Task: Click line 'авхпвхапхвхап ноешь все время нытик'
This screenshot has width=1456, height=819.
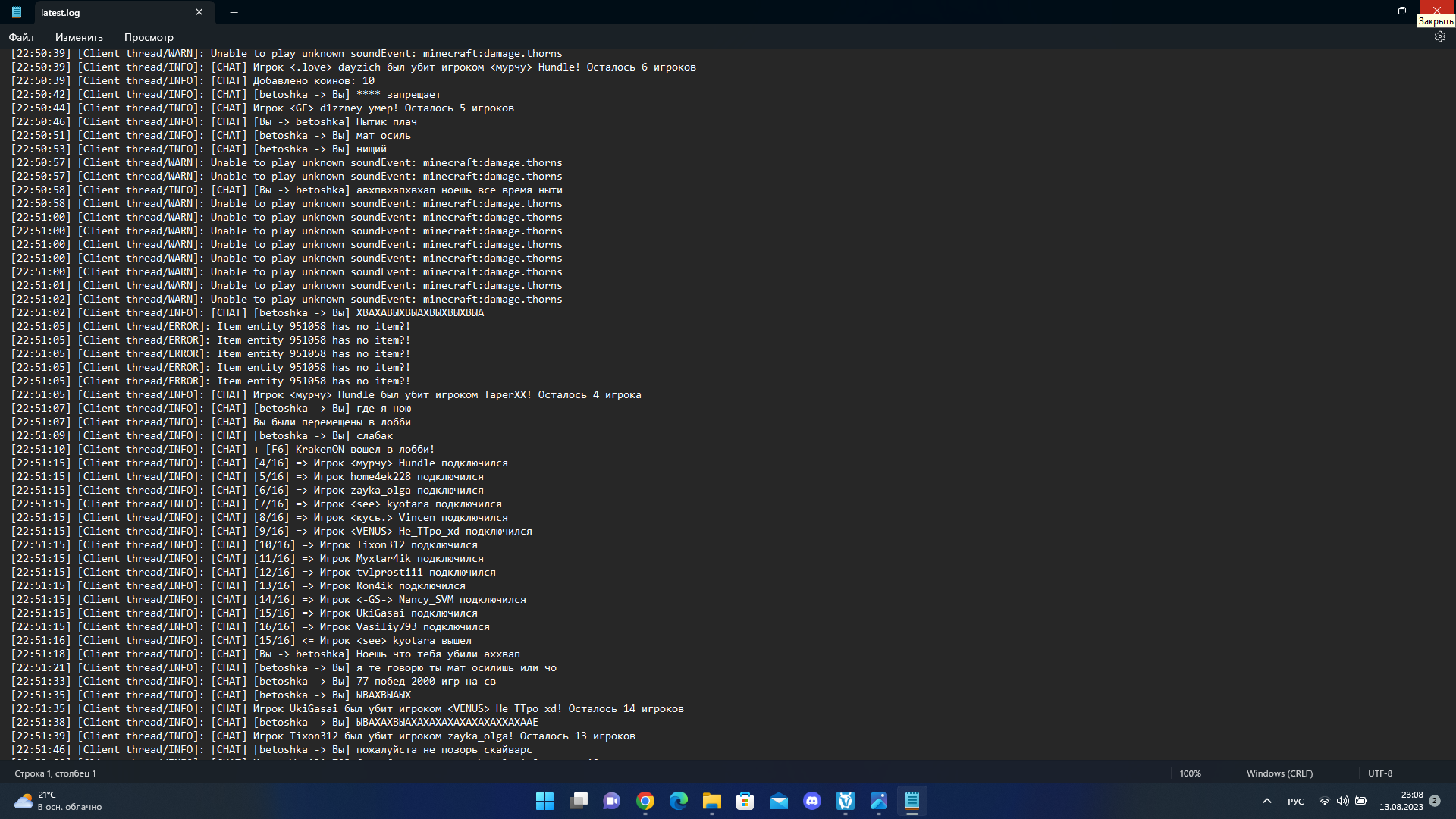Action: pos(287,190)
